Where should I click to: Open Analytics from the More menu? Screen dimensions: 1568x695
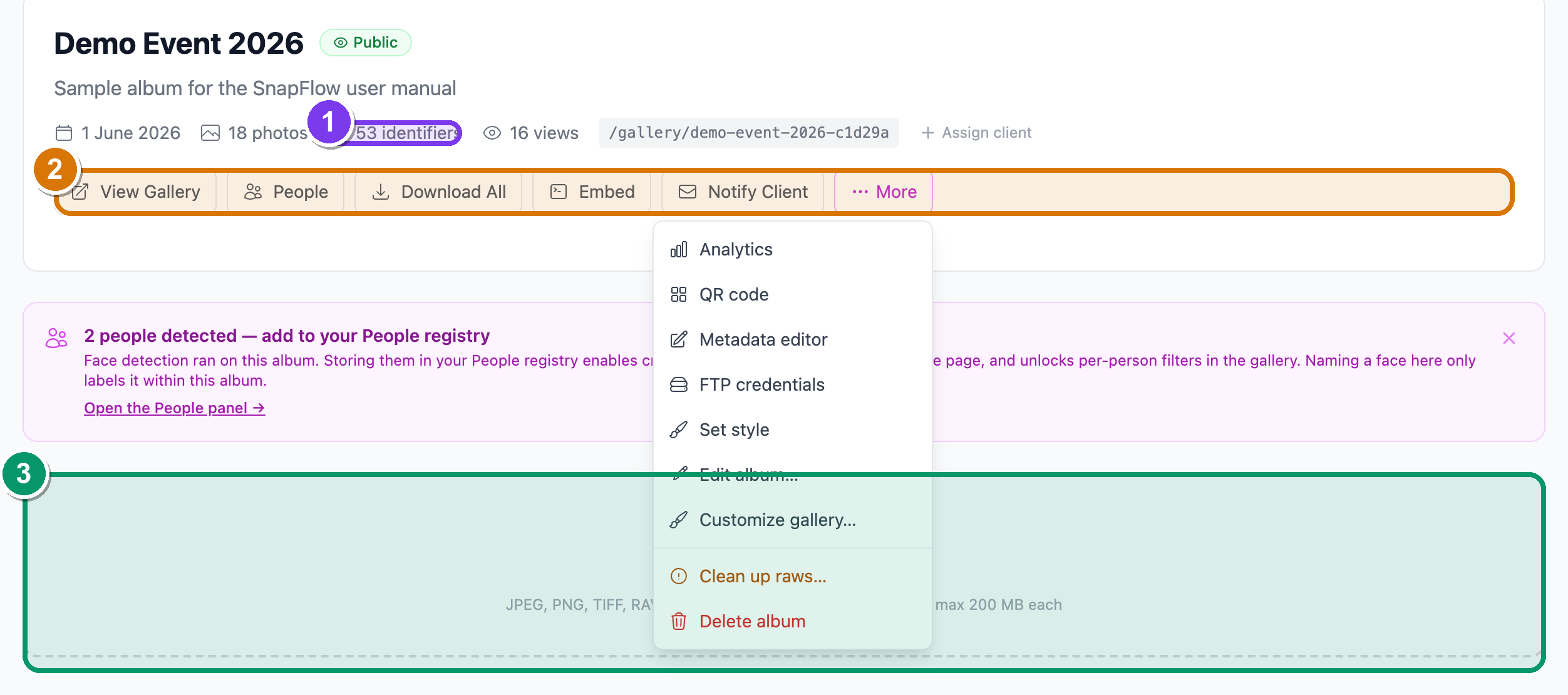pyautogui.click(x=792, y=249)
